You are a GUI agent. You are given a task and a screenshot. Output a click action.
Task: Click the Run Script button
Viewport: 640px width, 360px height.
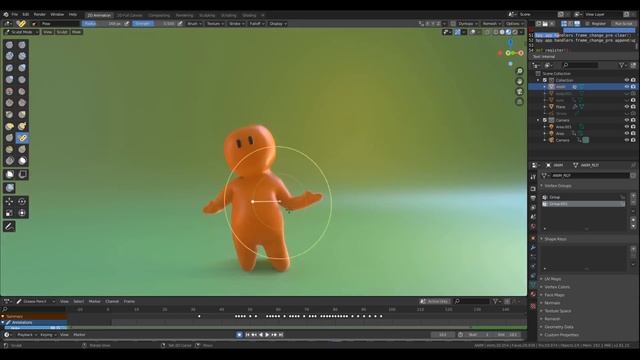pos(623,24)
